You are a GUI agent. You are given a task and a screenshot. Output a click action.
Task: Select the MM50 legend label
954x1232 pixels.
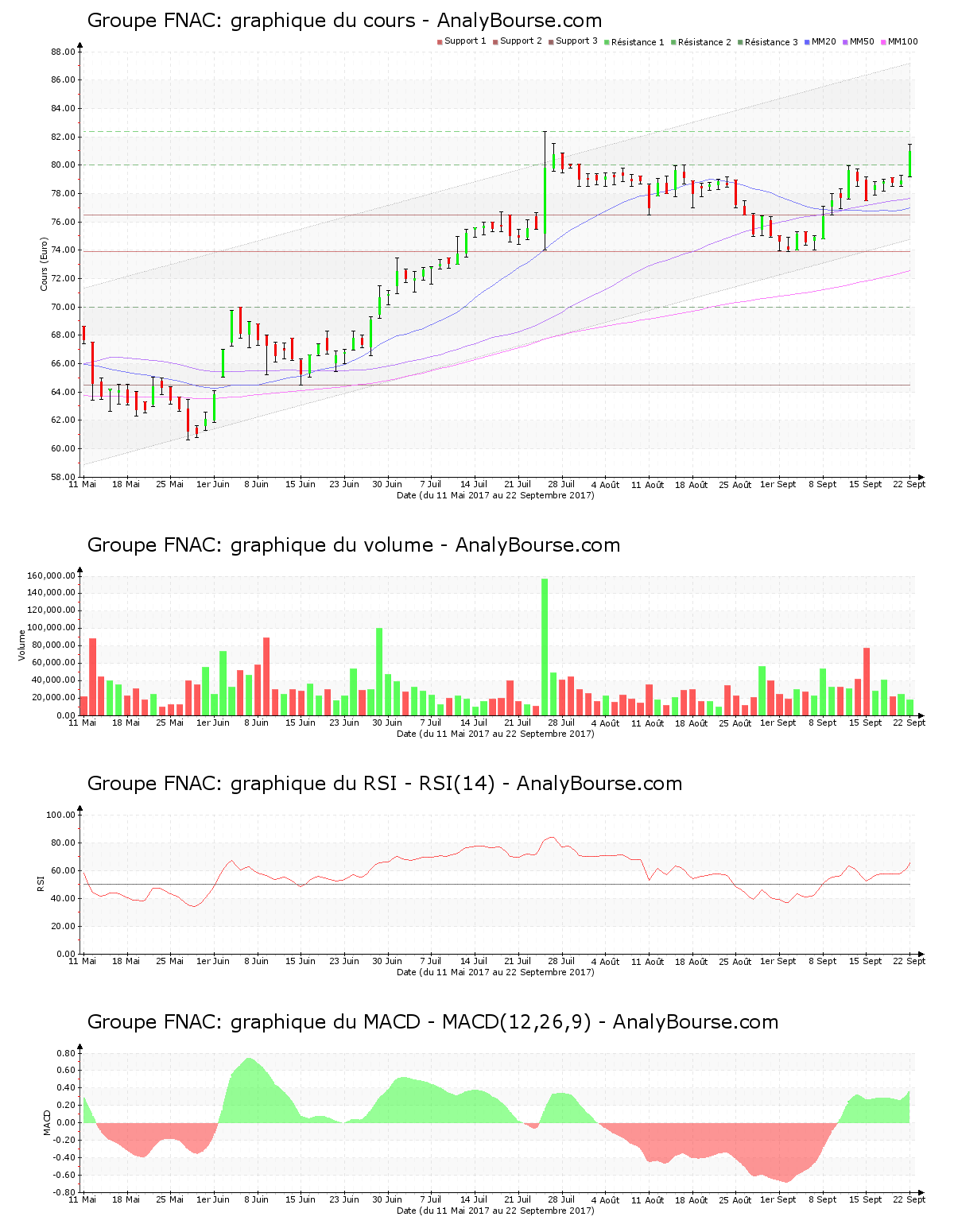[x=862, y=41]
